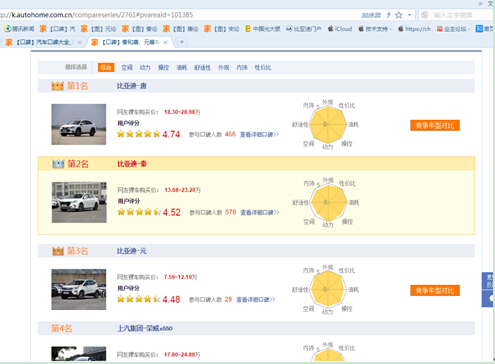The width and height of the screenshot is (495, 364).
Task: Click the 比亚迪-唐 car thumbnail
Action: tap(79, 124)
